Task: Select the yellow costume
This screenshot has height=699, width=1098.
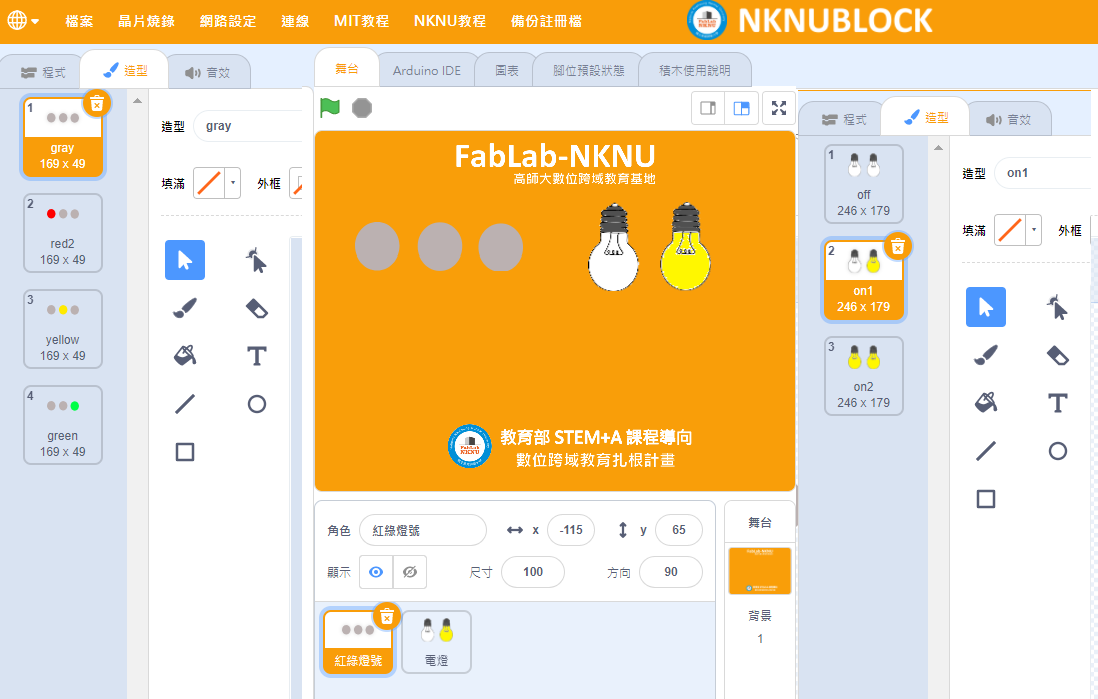Action: click(63, 329)
